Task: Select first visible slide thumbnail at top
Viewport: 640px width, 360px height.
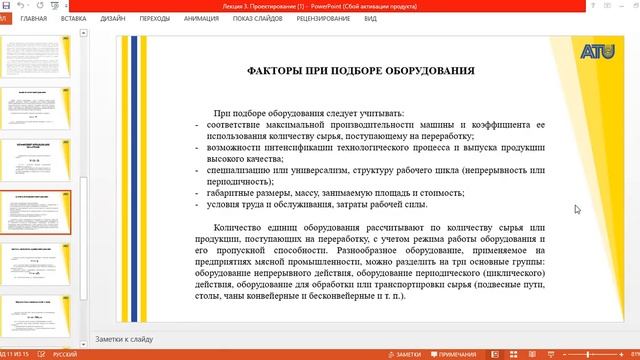Action: [36, 56]
